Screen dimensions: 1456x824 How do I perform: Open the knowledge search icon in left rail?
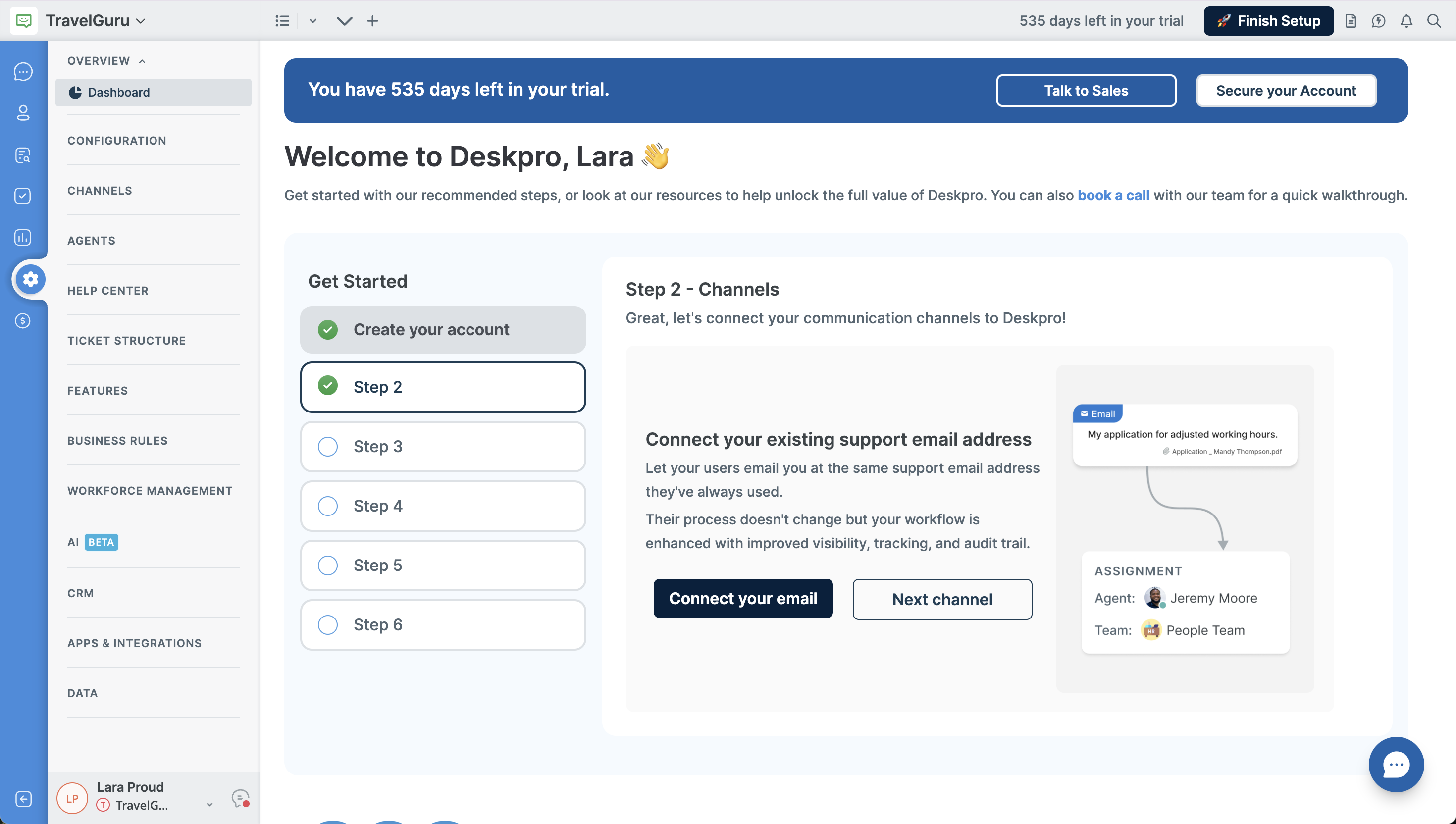23,154
